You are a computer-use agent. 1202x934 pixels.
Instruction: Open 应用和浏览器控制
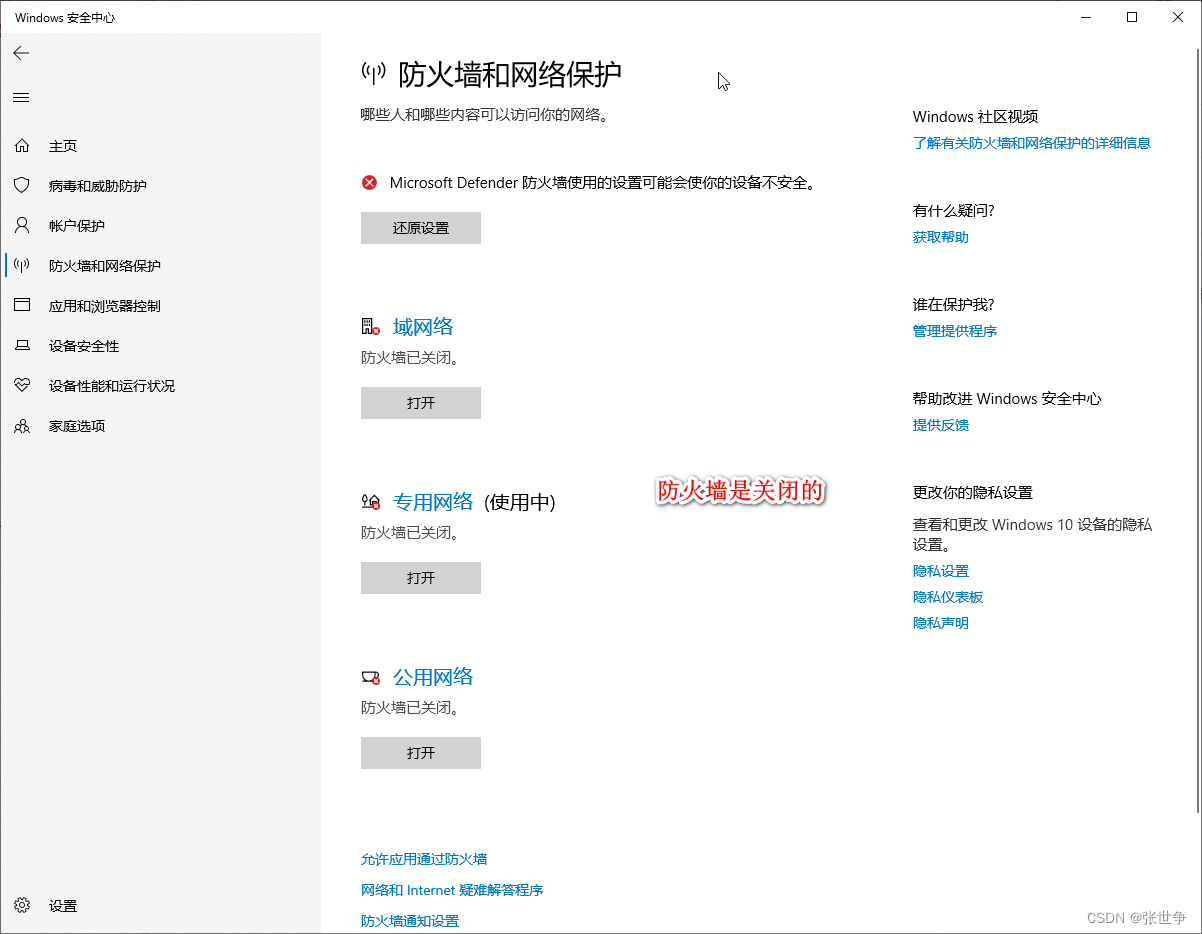pos(105,306)
